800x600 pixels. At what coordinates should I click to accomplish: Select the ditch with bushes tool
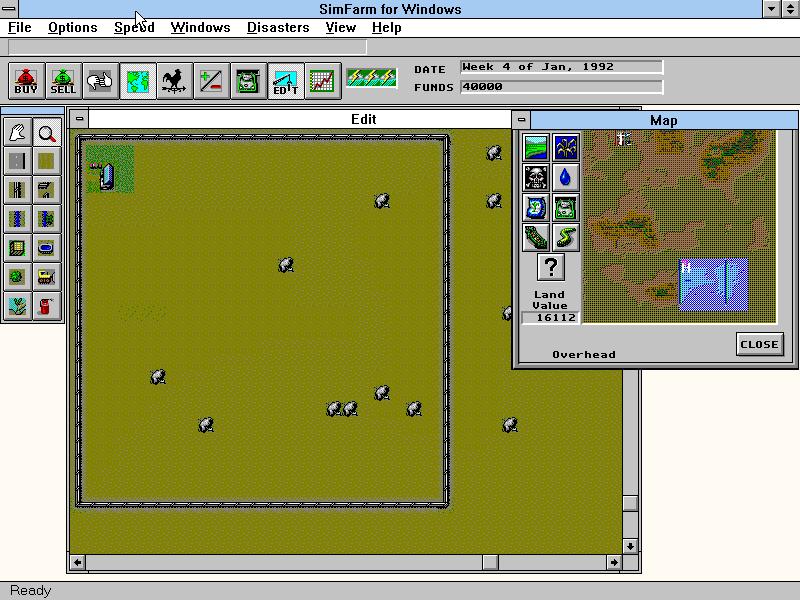point(46,219)
